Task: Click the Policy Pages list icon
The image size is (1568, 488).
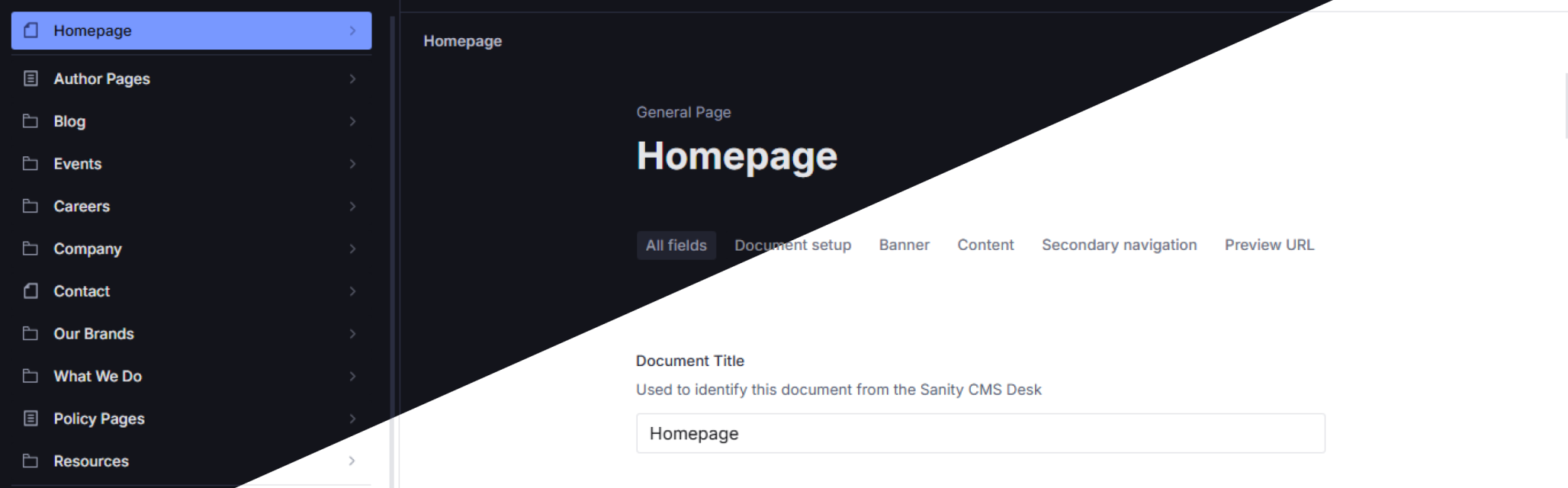Action: [31, 419]
